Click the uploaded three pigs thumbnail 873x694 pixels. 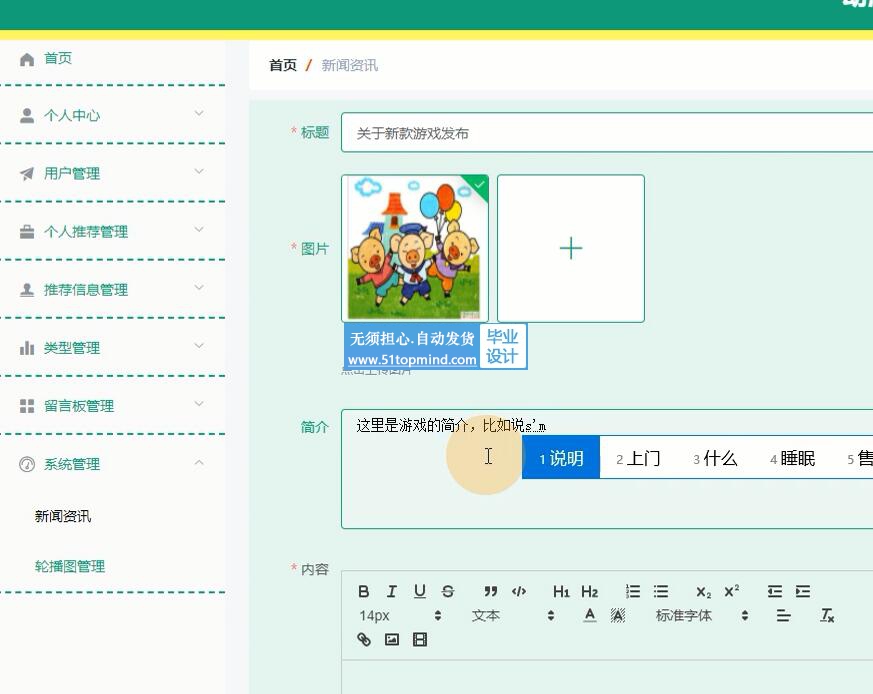pyautogui.click(x=415, y=248)
